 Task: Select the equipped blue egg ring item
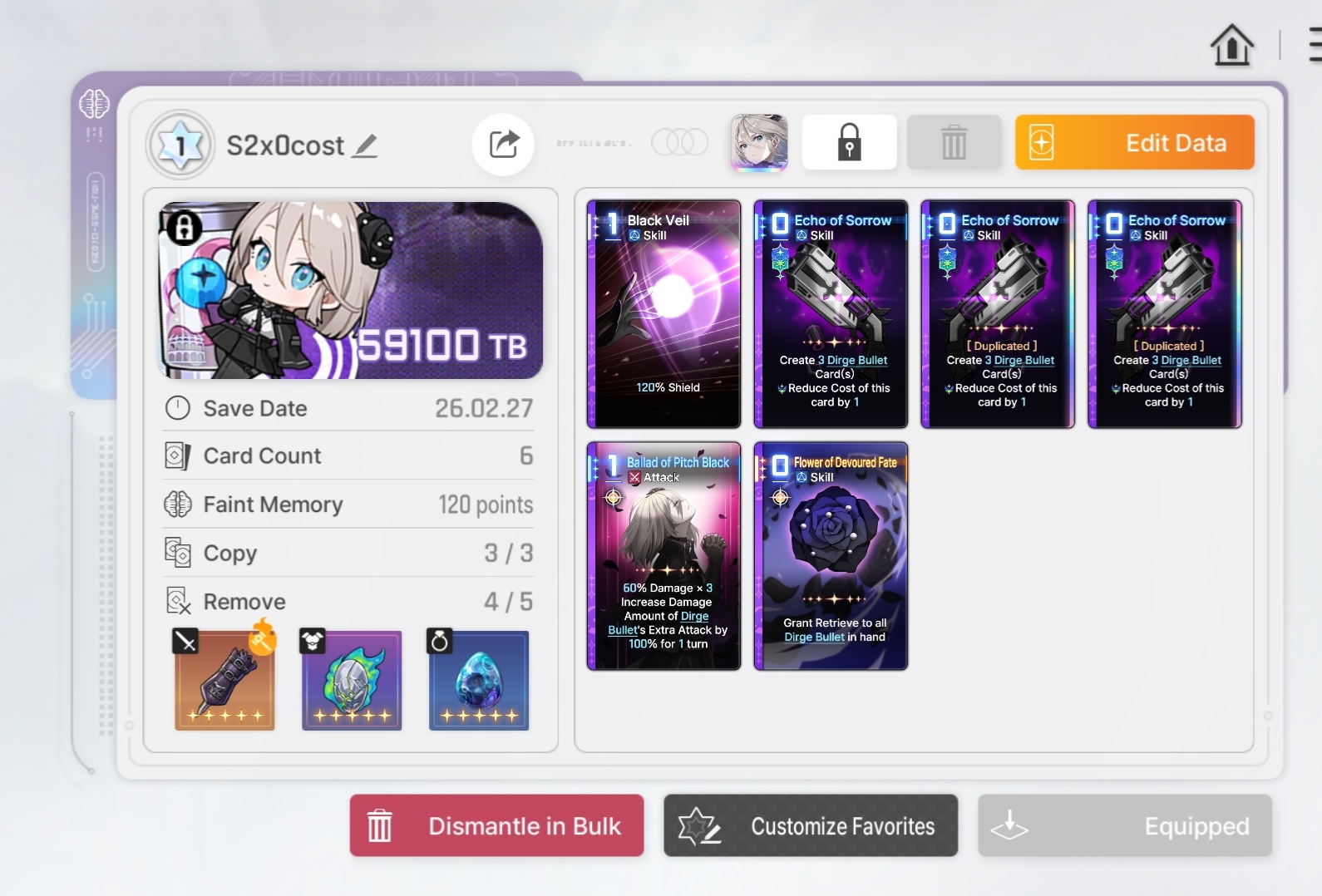(479, 681)
